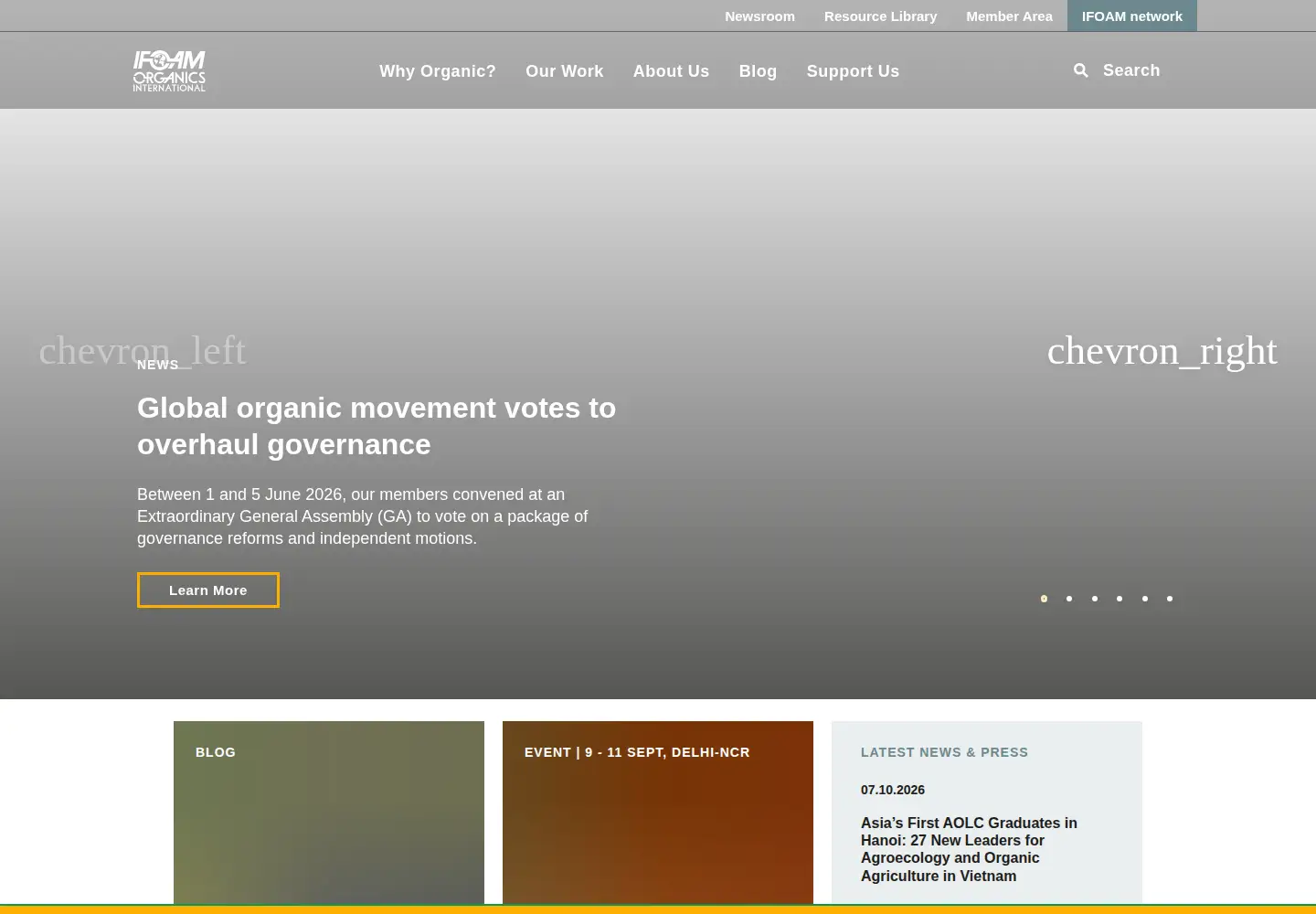The width and height of the screenshot is (1316, 914).
Task: Open the Delhi-NCR event card
Action: click(x=658, y=813)
